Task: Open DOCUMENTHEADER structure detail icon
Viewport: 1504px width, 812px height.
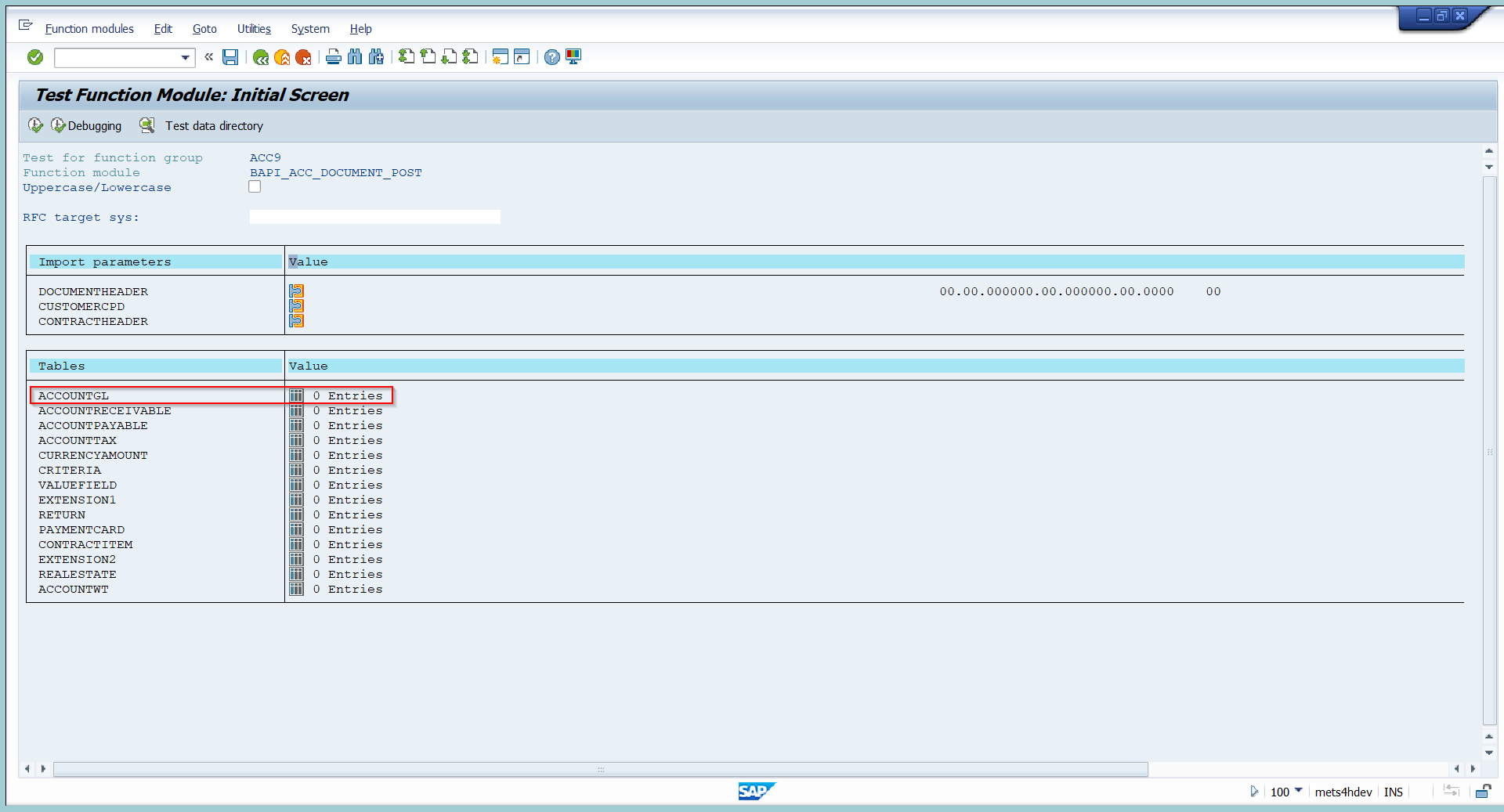Action: 296,291
